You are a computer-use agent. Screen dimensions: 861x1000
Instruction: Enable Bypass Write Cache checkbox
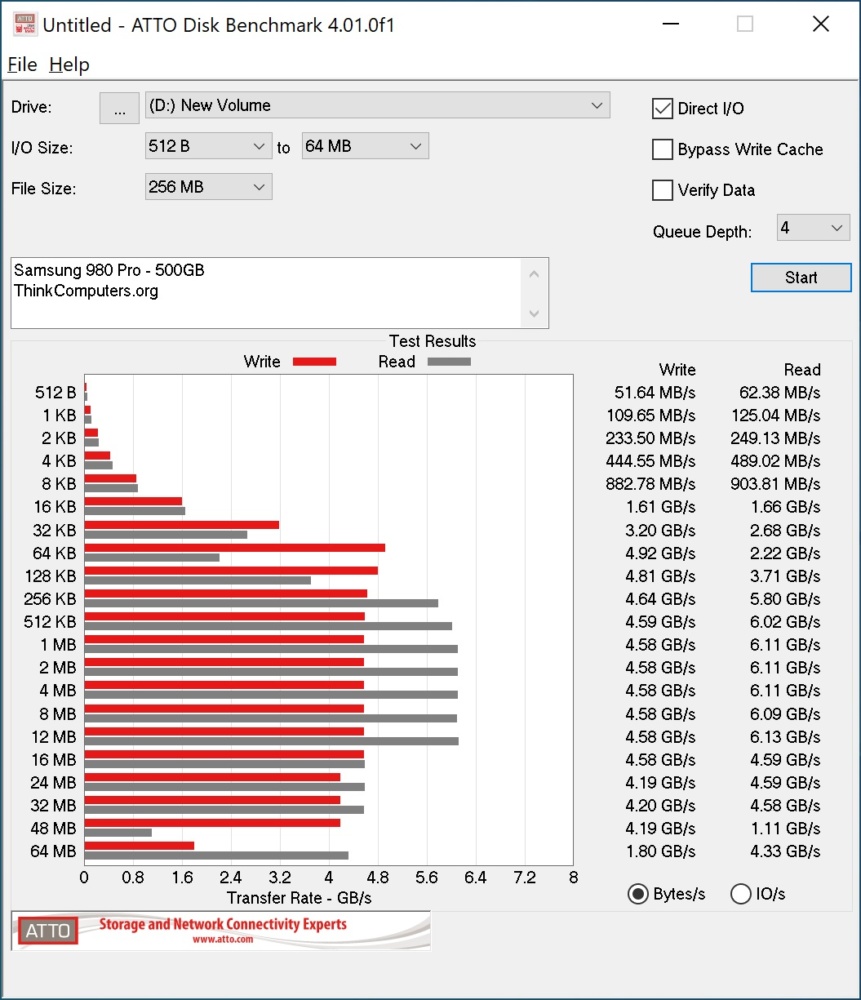point(663,149)
